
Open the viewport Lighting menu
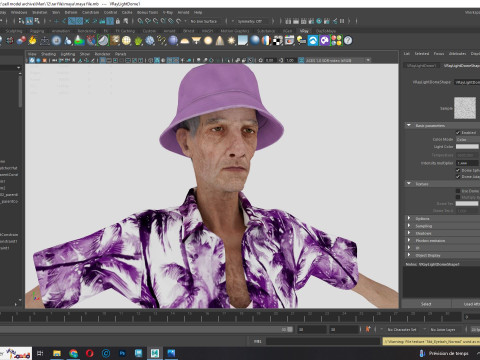[x=68, y=54]
